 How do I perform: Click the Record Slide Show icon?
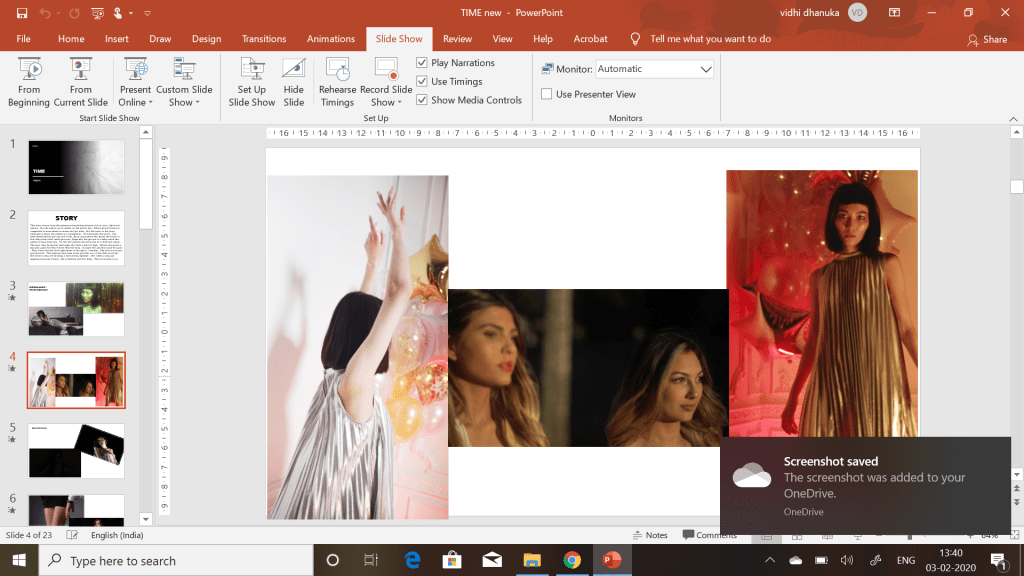(x=386, y=70)
